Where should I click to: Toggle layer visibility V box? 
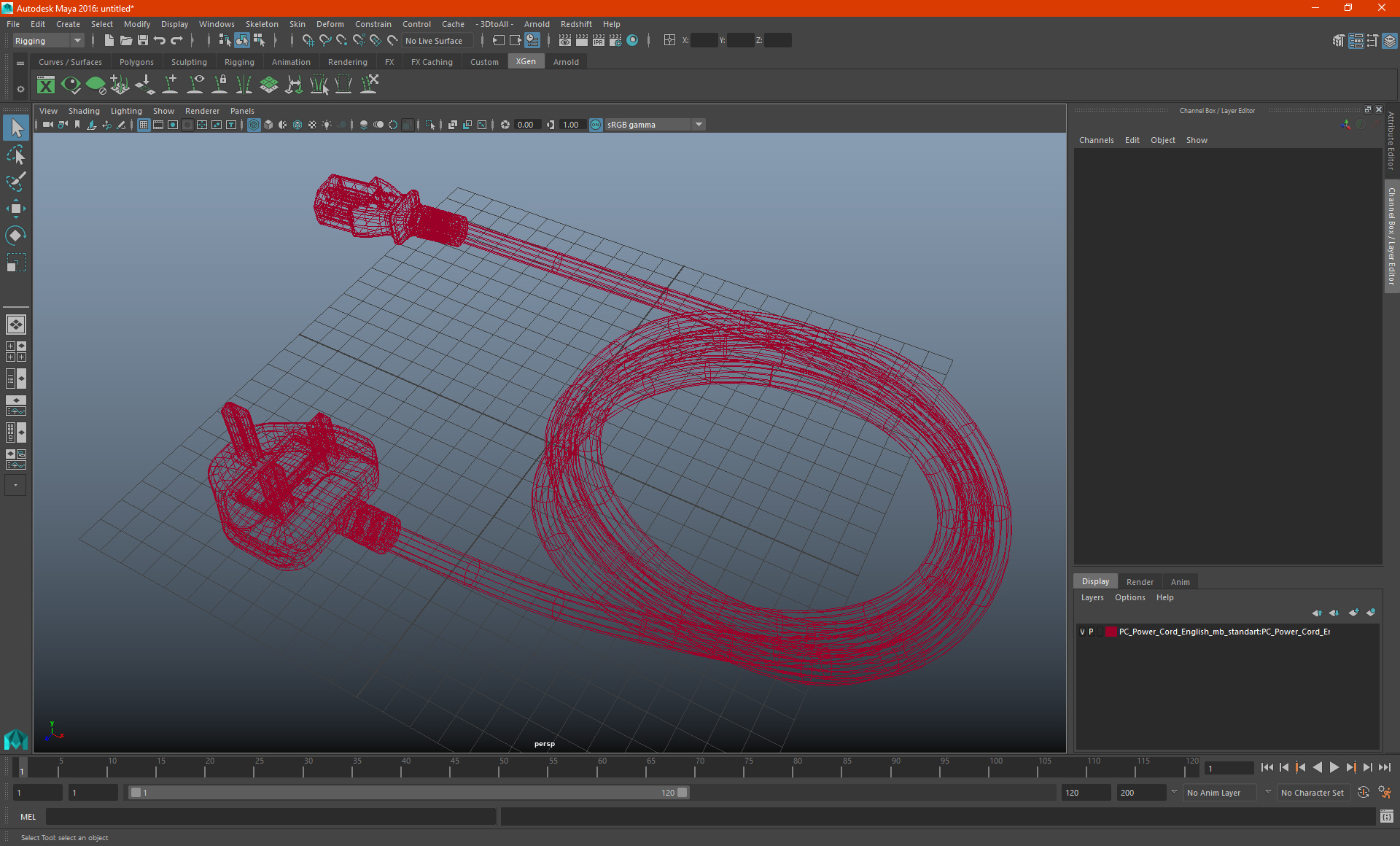pos(1082,632)
